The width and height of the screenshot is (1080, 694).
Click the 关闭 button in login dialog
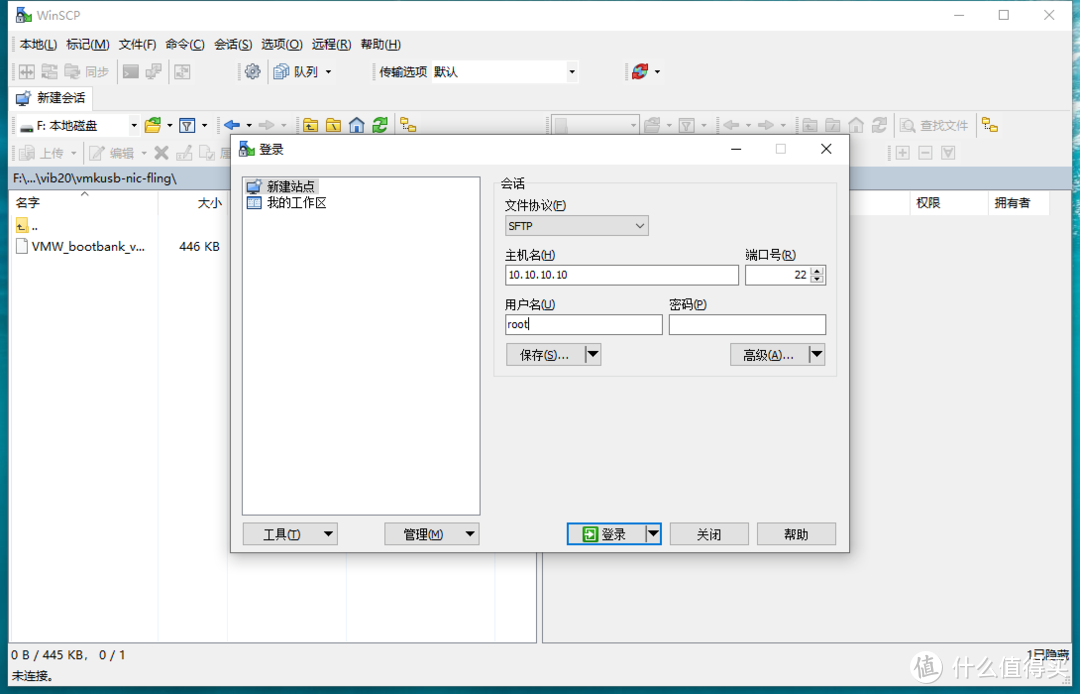click(709, 534)
